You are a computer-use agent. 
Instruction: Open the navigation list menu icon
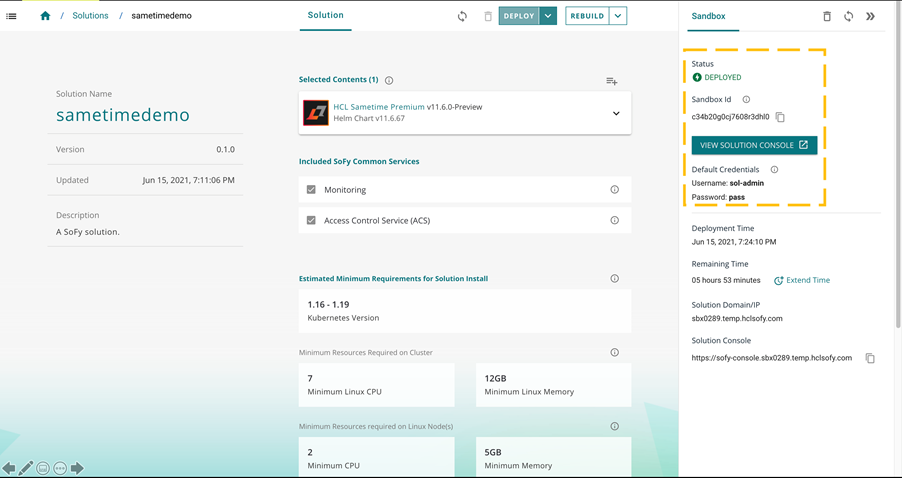(x=11, y=16)
